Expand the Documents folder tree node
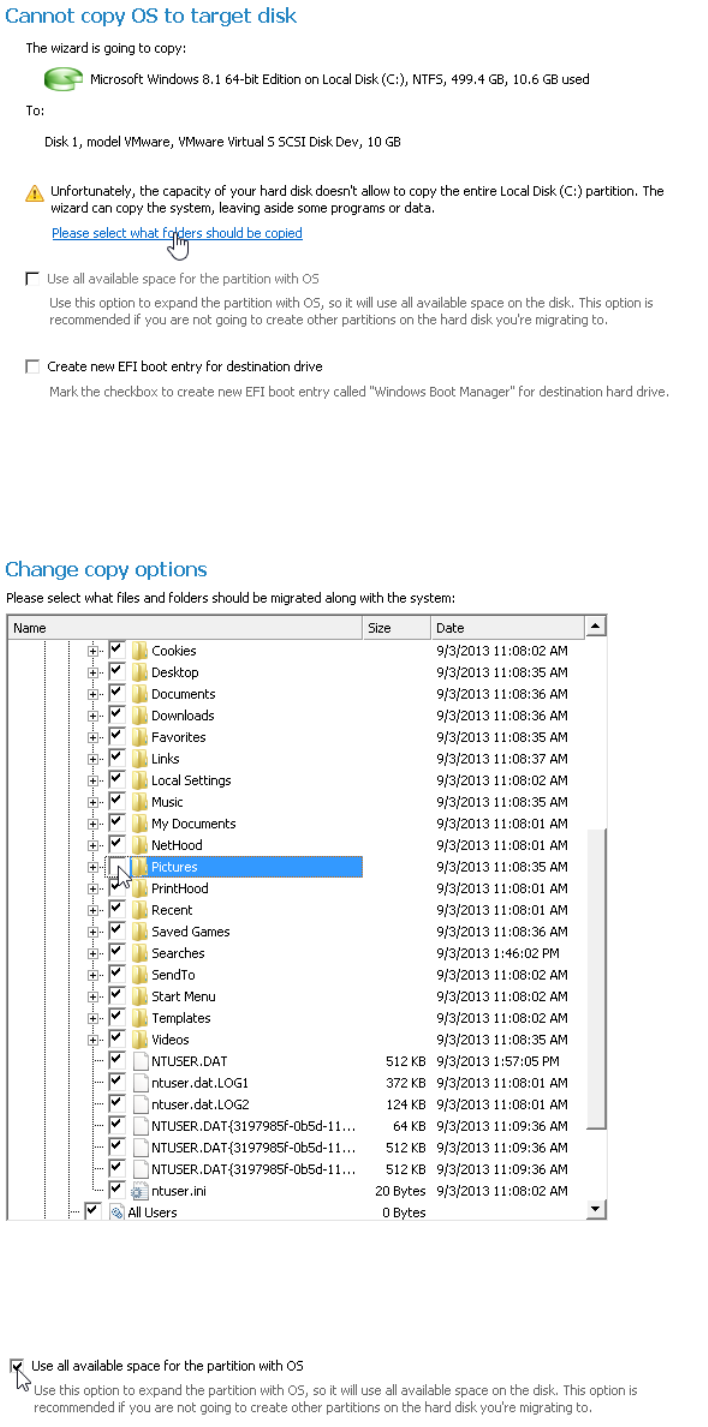This screenshot has height=1427, width=708. (93, 694)
